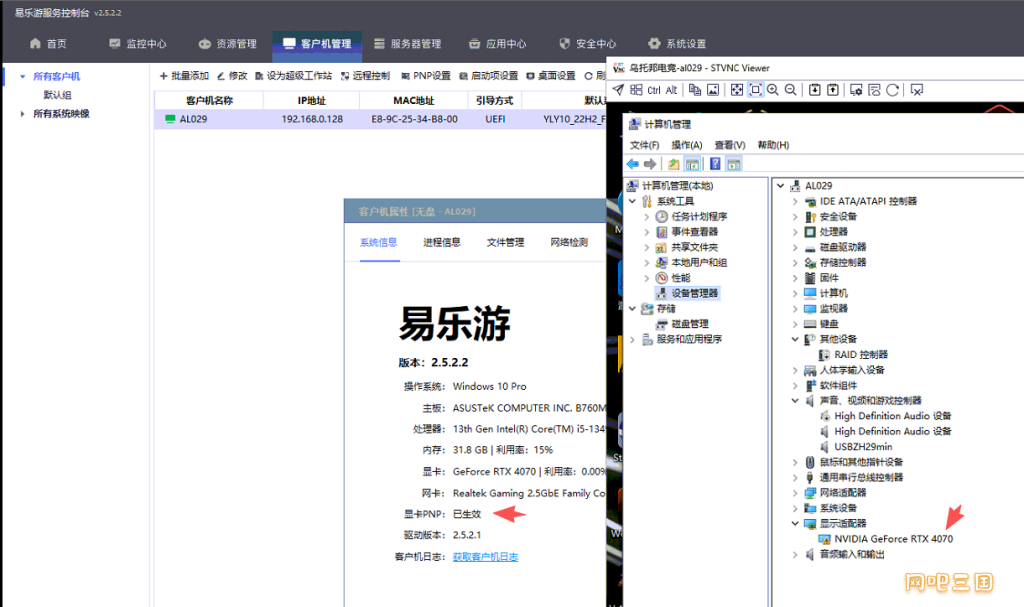Click the IP地址 column header

point(312,101)
